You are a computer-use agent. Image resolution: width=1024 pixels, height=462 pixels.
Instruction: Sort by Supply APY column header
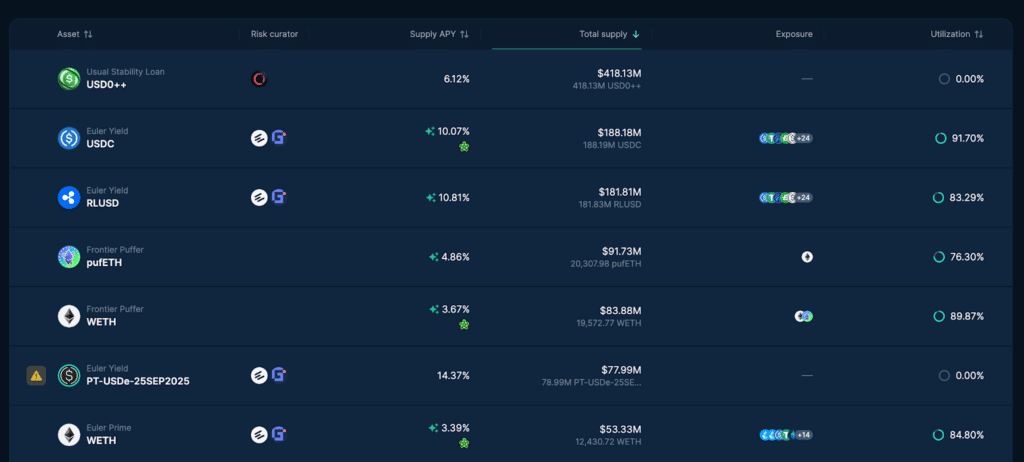click(x=439, y=34)
